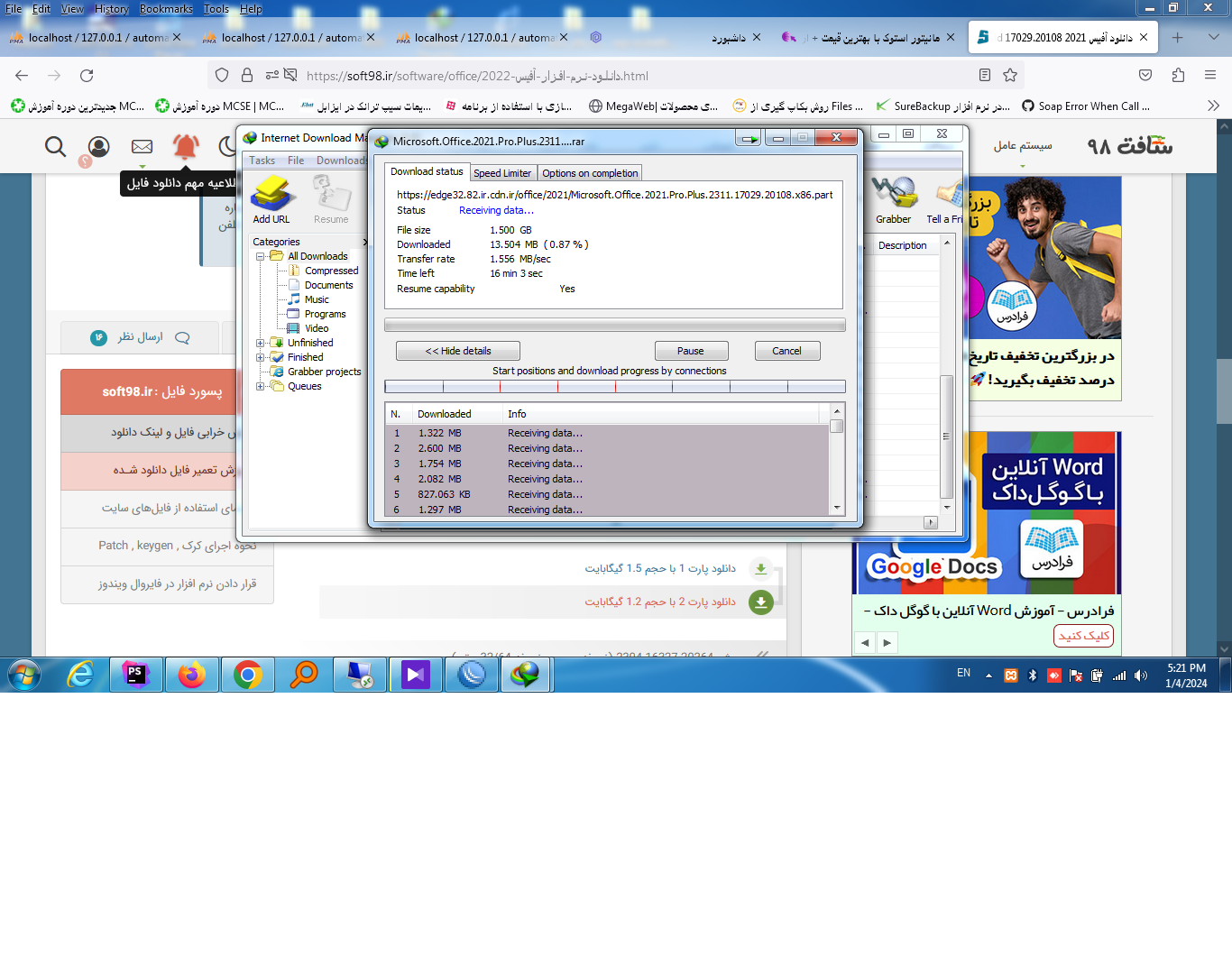The height and width of the screenshot is (974, 1232).
Task: Click the red کلیک کنید ad button
Action: 1084,636
